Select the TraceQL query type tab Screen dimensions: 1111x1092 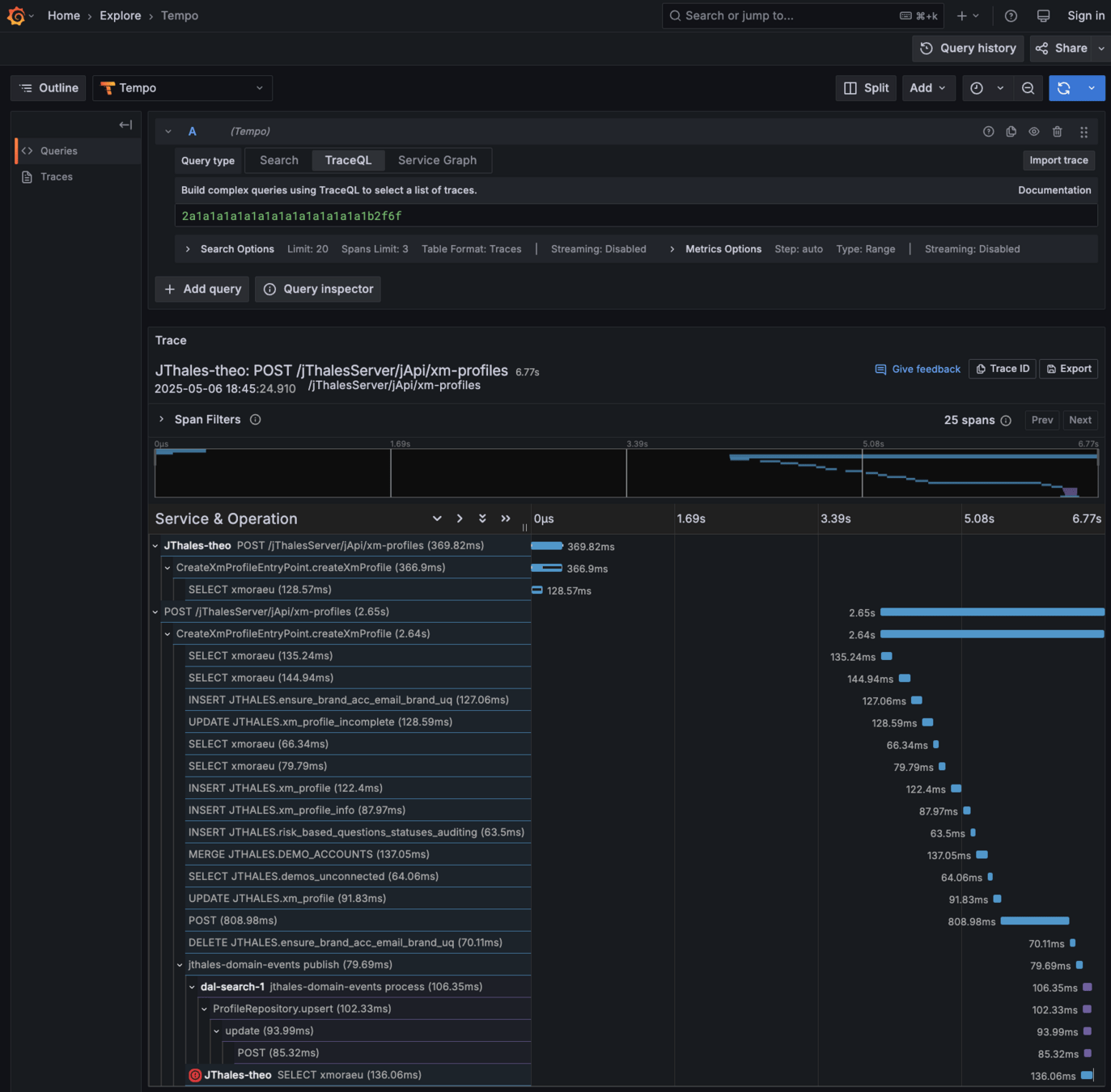coord(348,160)
